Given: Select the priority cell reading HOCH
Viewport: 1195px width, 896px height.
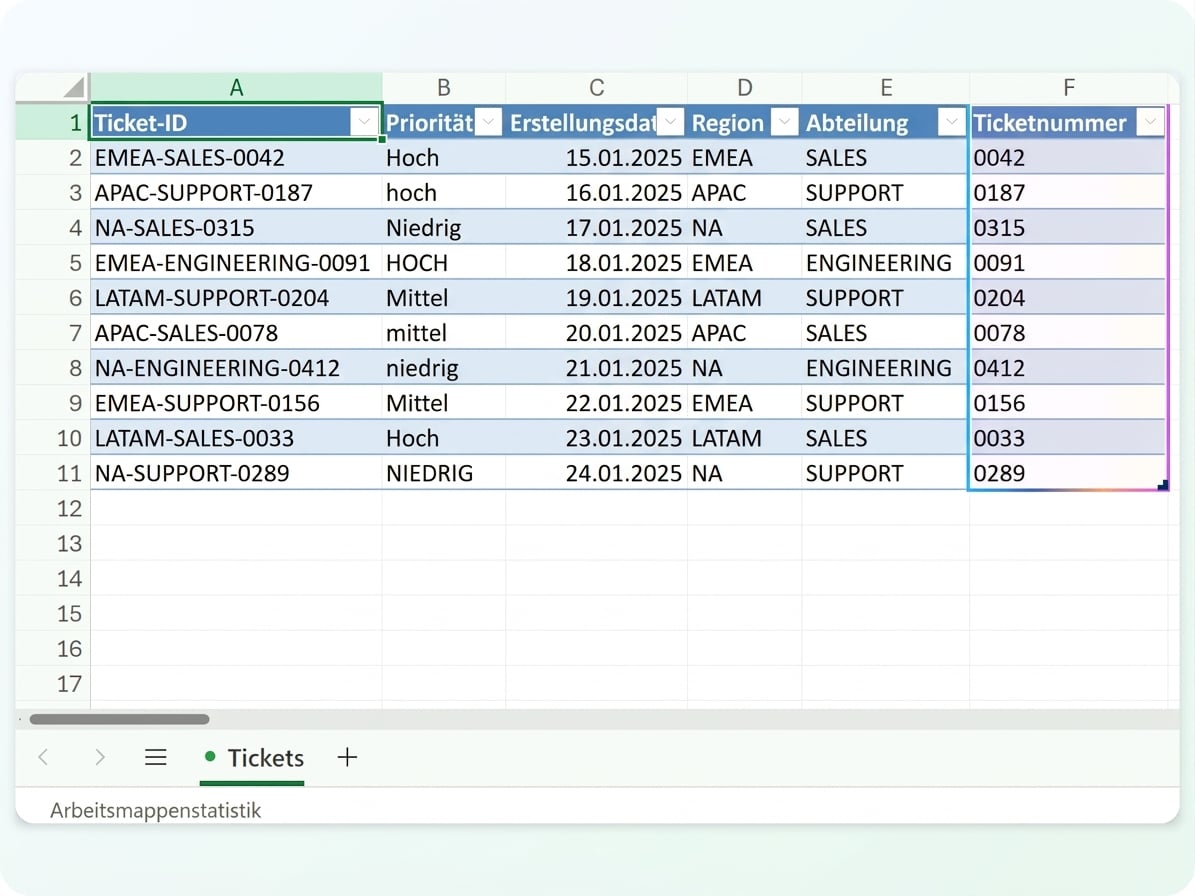Looking at the screenshot, I should 444,263.
